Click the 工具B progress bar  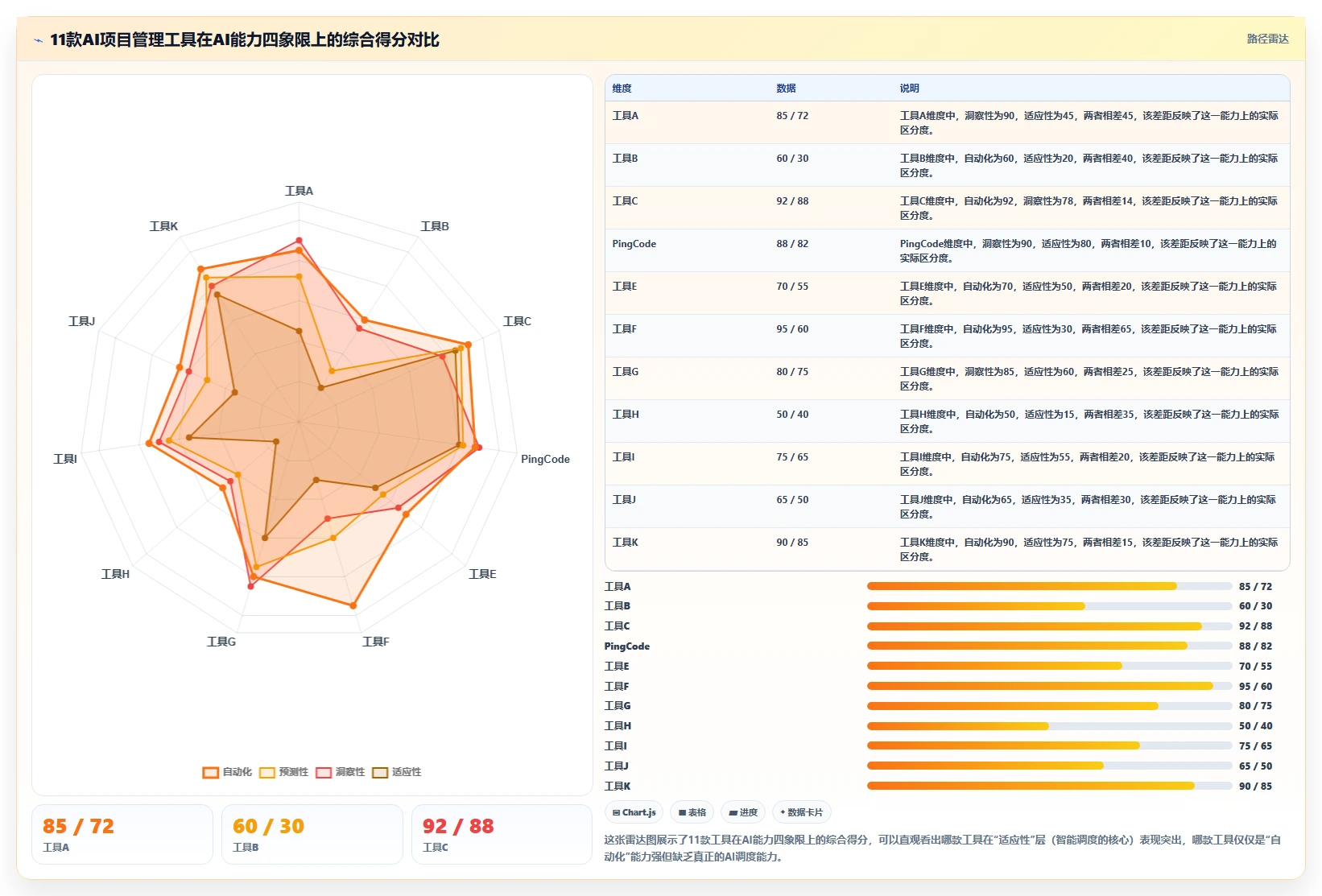[x=1049, y=606]
